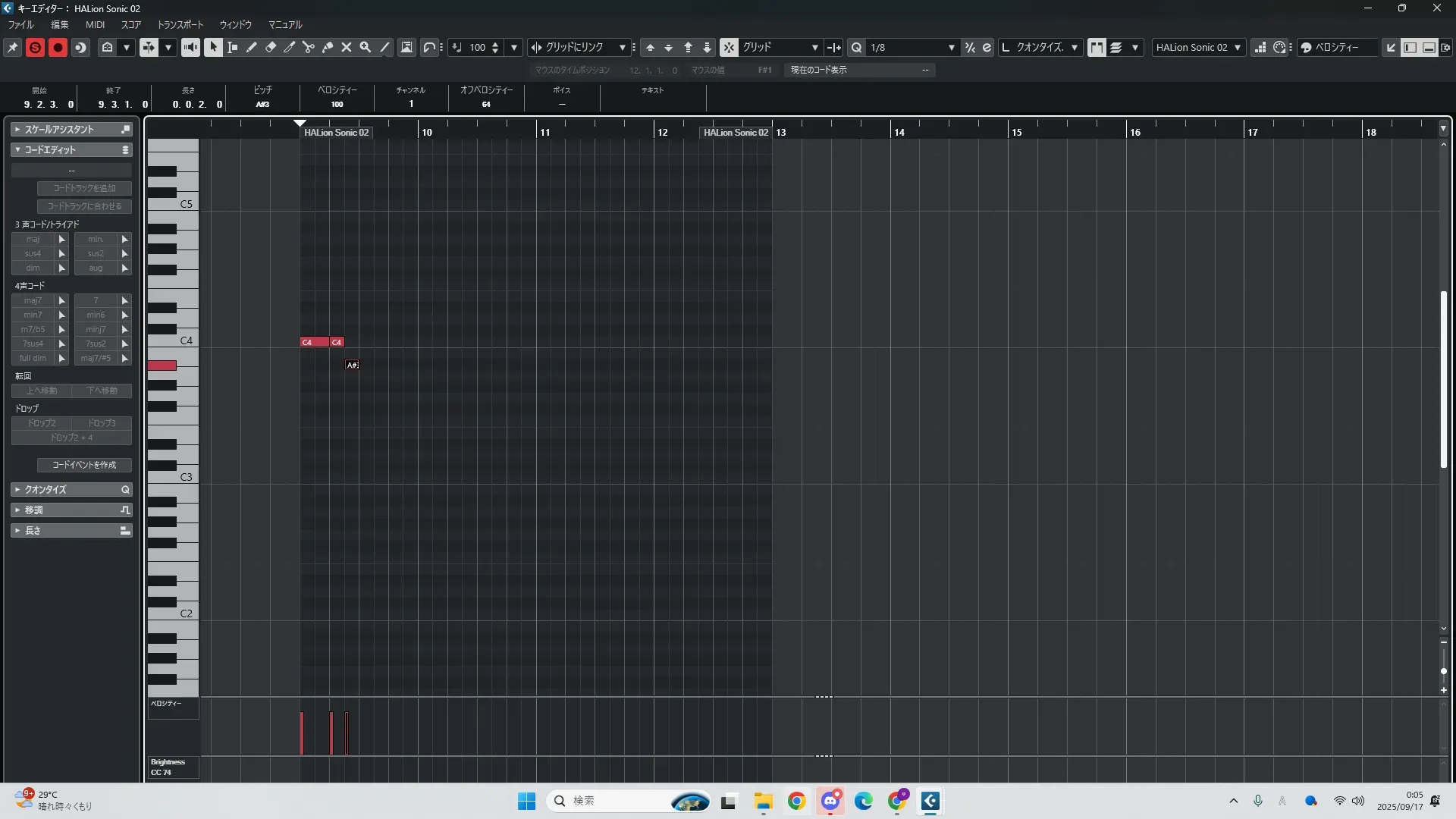1456x819 pixels.
Task: Open the トランスポート menu
Action: click(180, 24)
